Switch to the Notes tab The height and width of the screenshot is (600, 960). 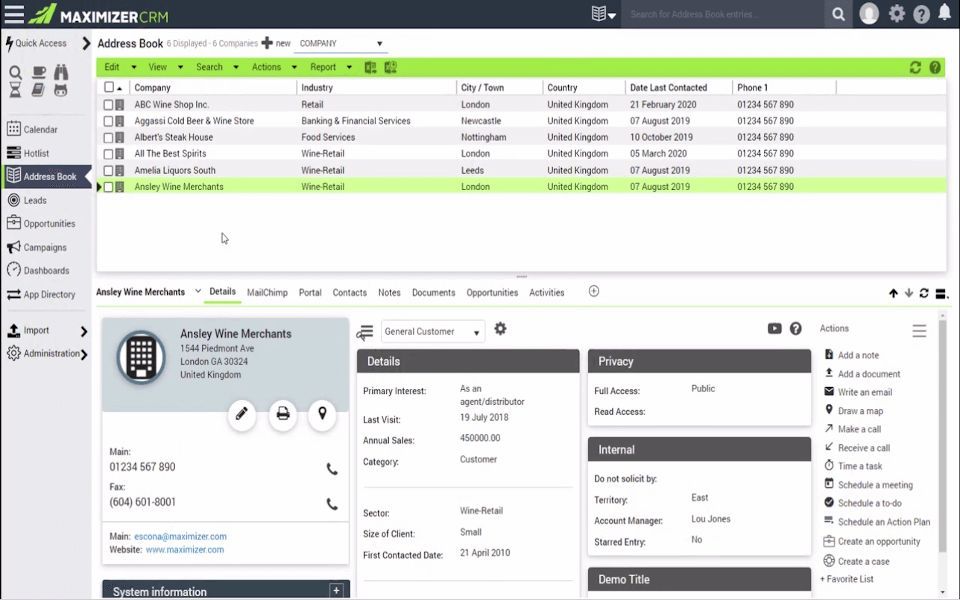[x=389, y=293]
